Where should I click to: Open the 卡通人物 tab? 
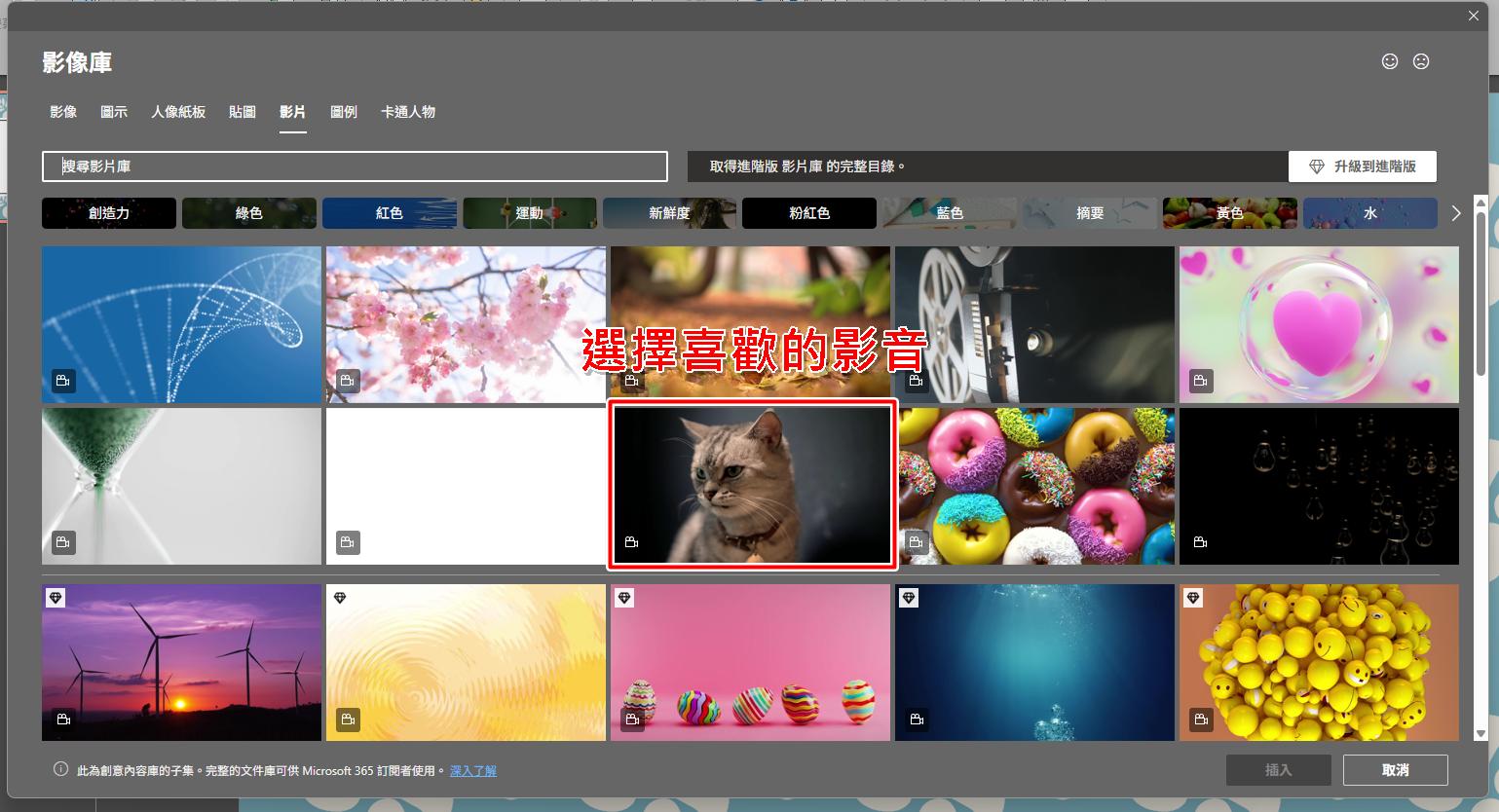tap(408, 112)
